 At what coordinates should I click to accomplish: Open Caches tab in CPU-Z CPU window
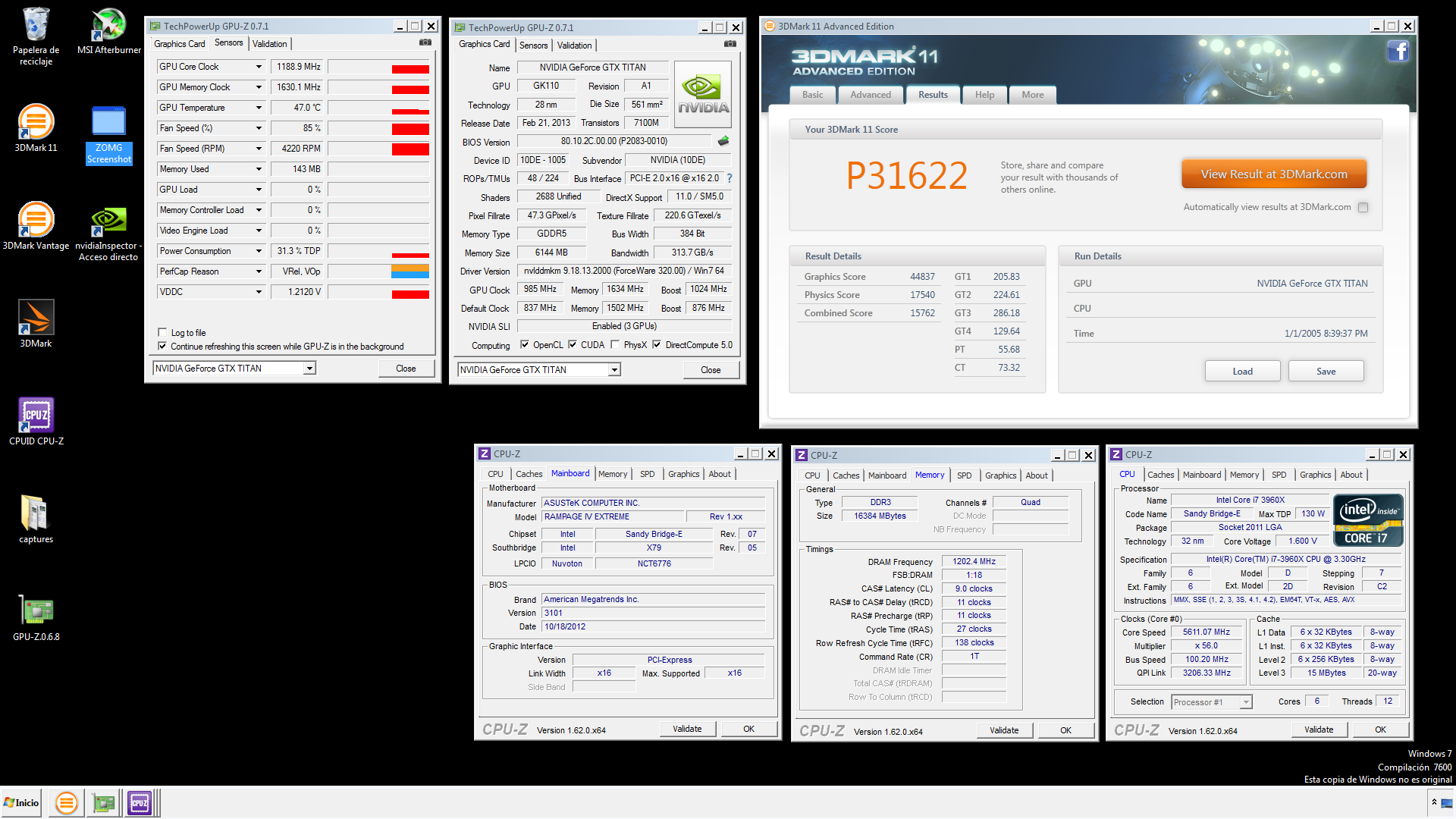click(1160, 475)
